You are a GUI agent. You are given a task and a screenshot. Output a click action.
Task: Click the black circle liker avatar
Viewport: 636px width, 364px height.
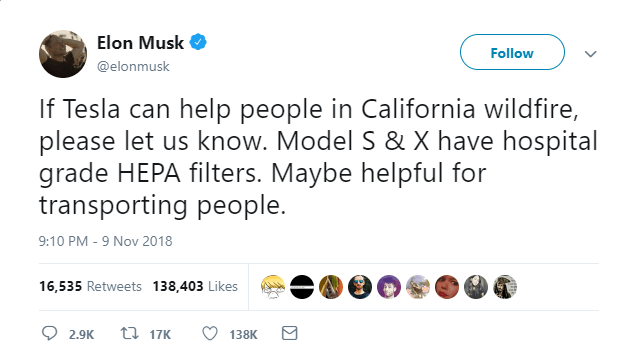[302, 287]
